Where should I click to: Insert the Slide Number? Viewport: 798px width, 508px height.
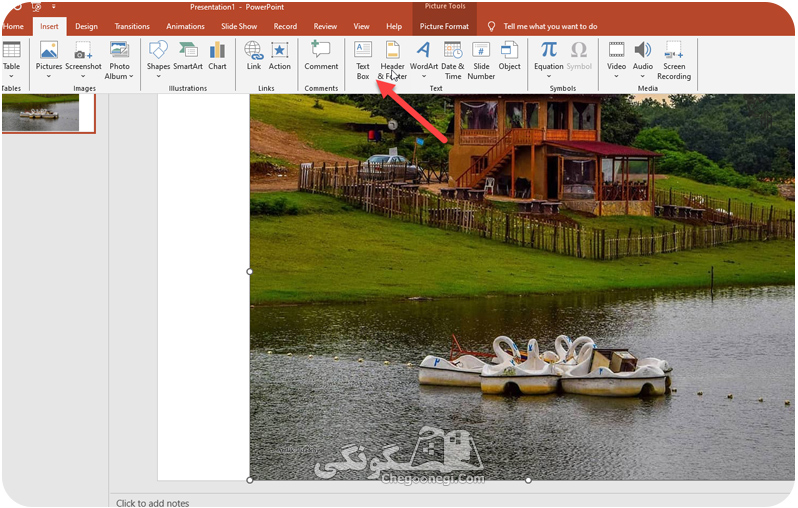[x=481, y=50]
